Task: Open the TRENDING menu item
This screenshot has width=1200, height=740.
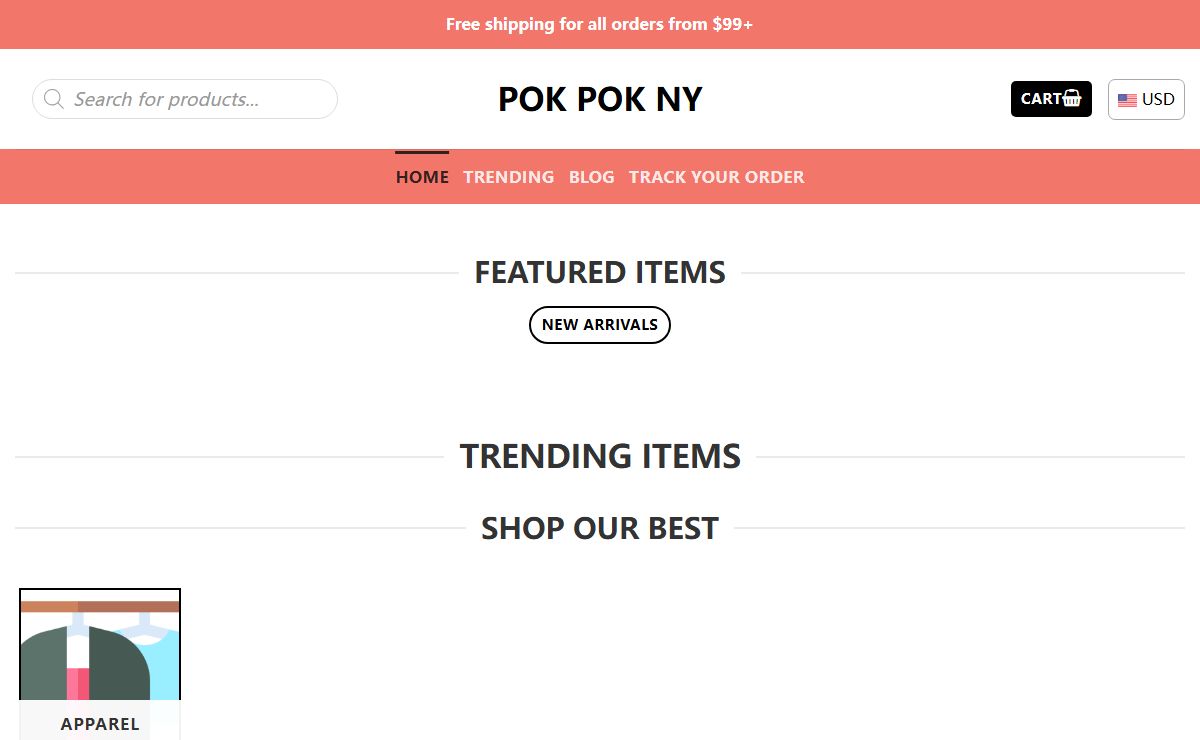Action: [508, 177]
